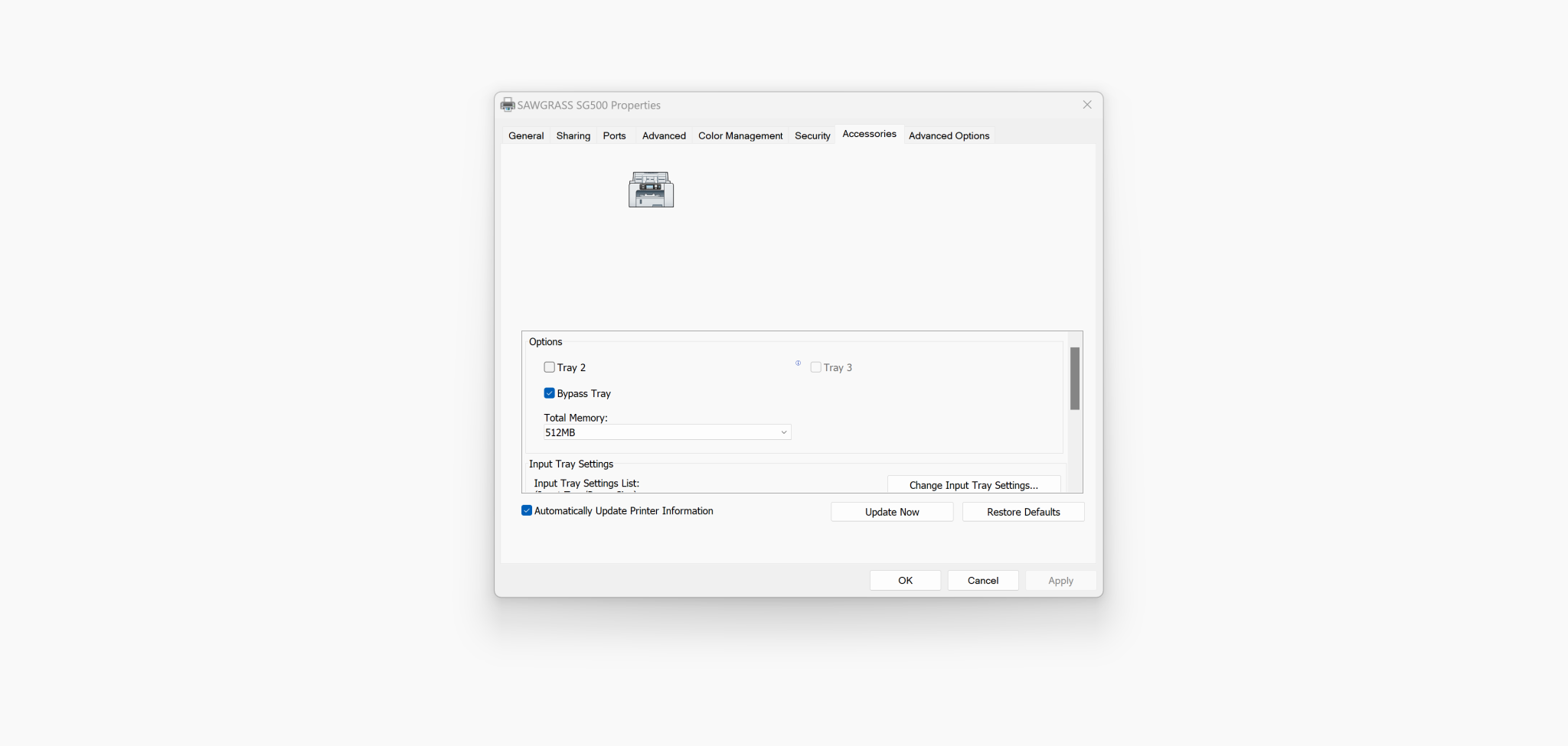Open the Total Memory dropdown
The height and width of the screenshot is (746, 1568).
pos(667,432)
